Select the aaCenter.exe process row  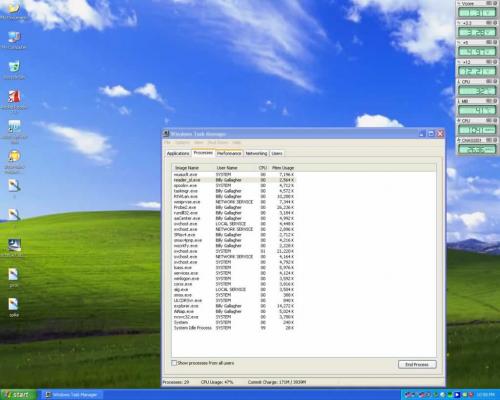tap(234, 218)
